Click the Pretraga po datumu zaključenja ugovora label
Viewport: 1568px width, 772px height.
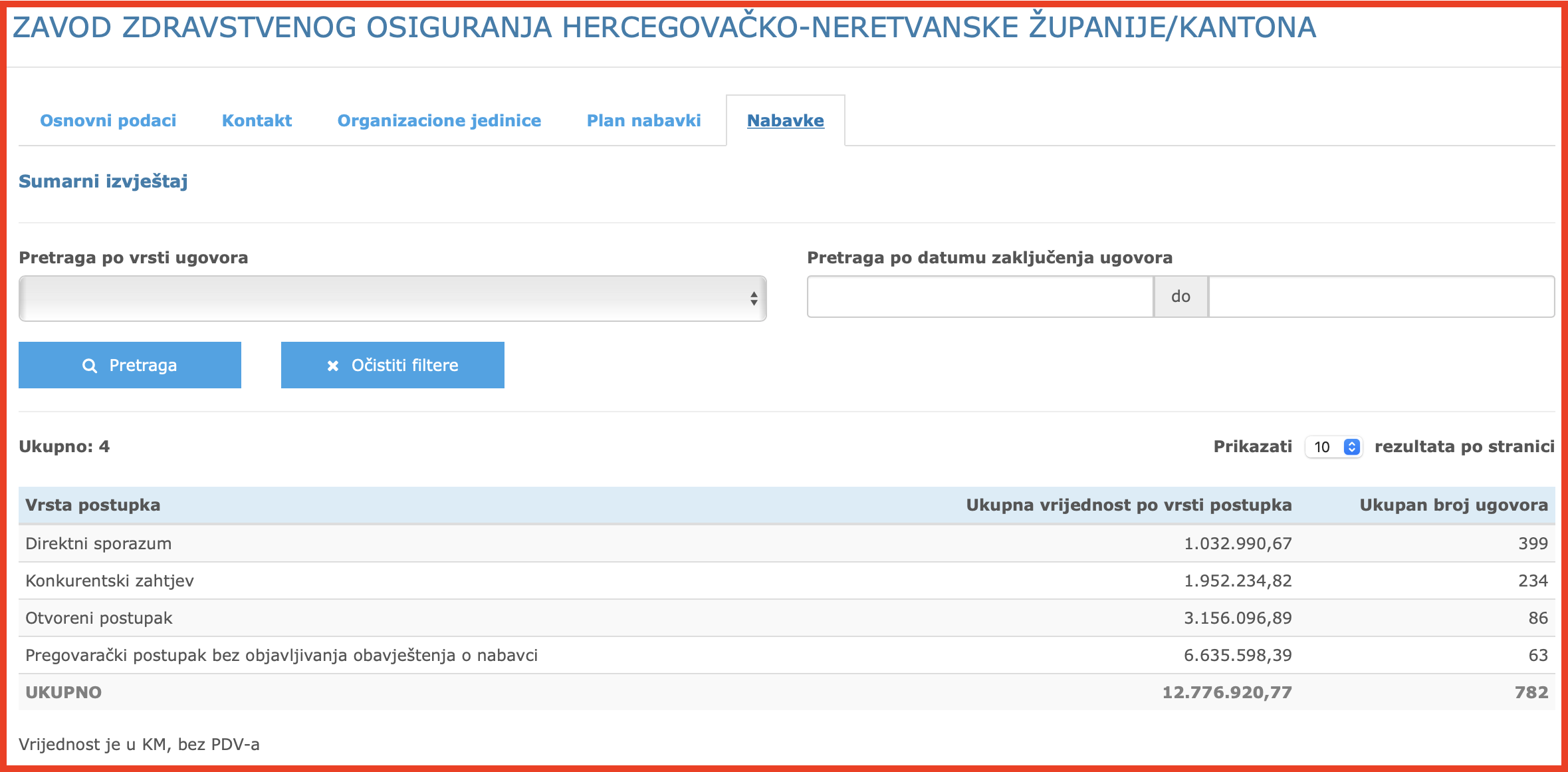pyautogui.click(x=990, y=258)
